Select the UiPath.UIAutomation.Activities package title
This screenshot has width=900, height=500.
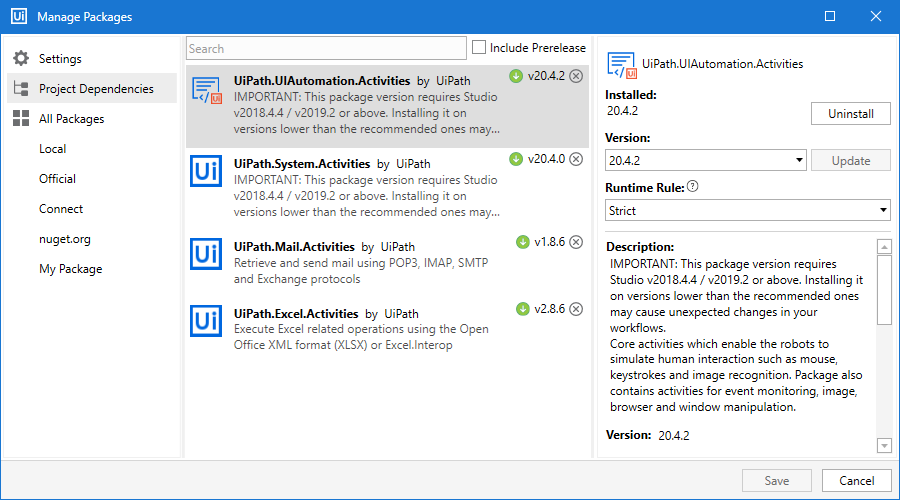(x=322, y=81)
